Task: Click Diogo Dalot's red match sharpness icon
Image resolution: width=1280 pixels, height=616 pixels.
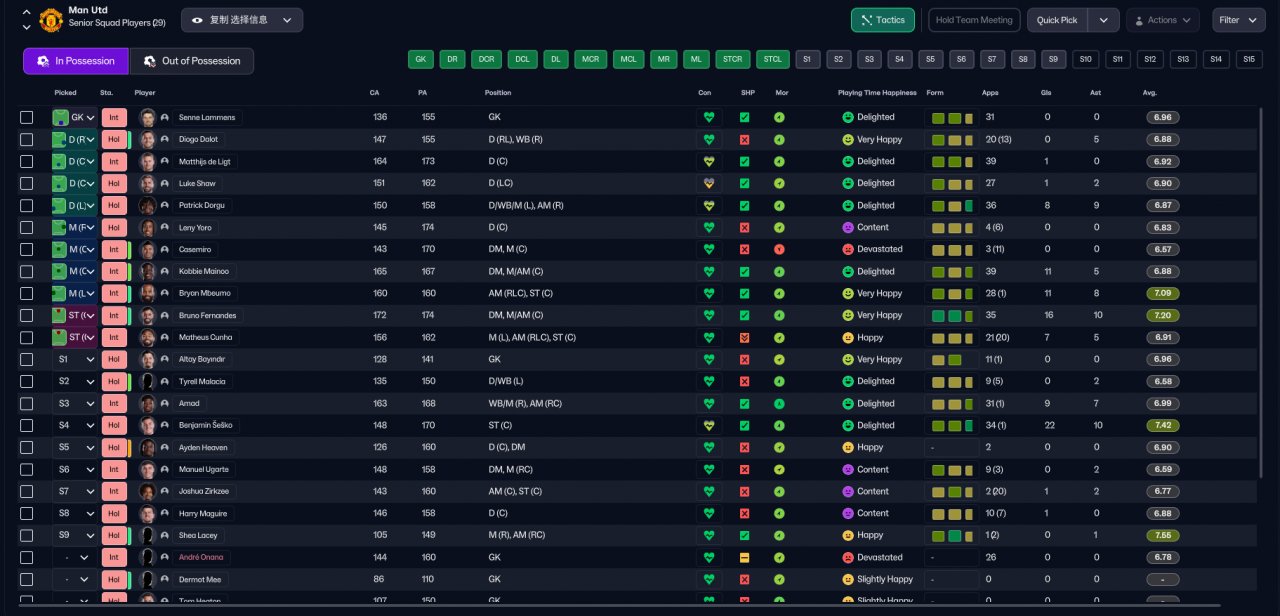Action: click(x=744, y=139)
